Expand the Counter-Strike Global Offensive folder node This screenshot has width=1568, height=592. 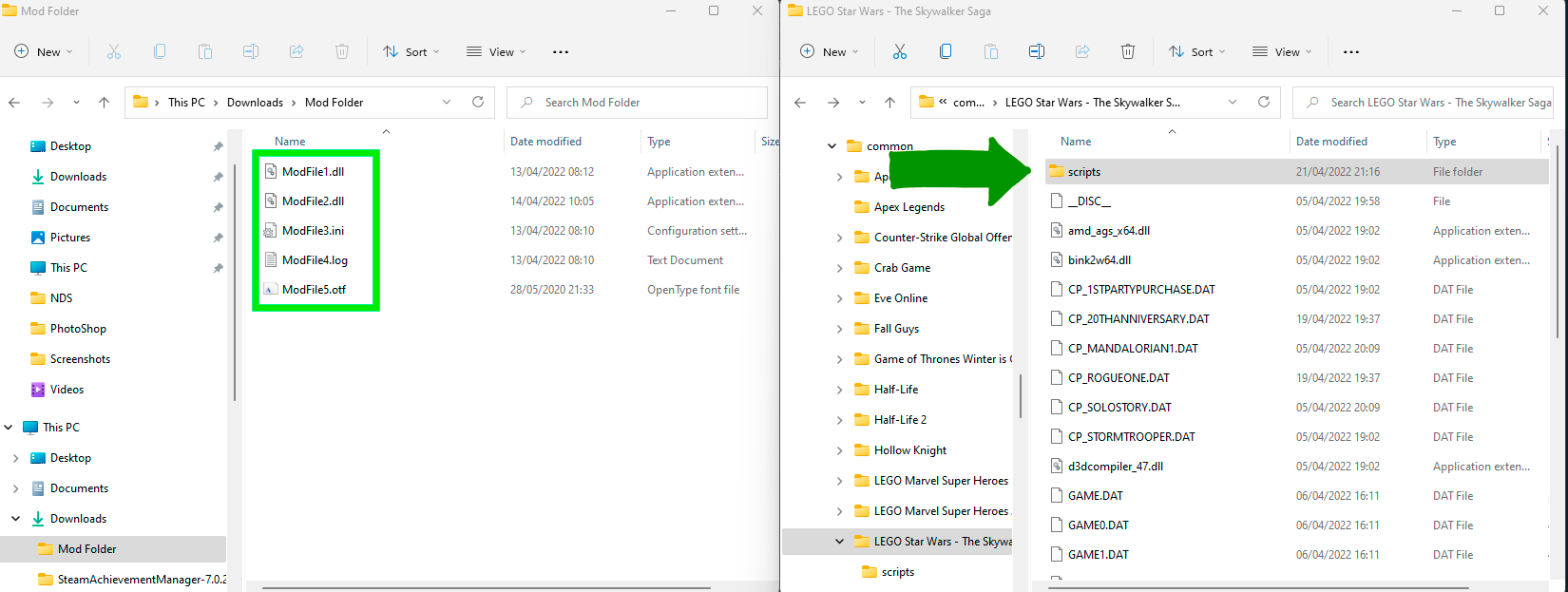pyautogui.click(x=839, y=238)
